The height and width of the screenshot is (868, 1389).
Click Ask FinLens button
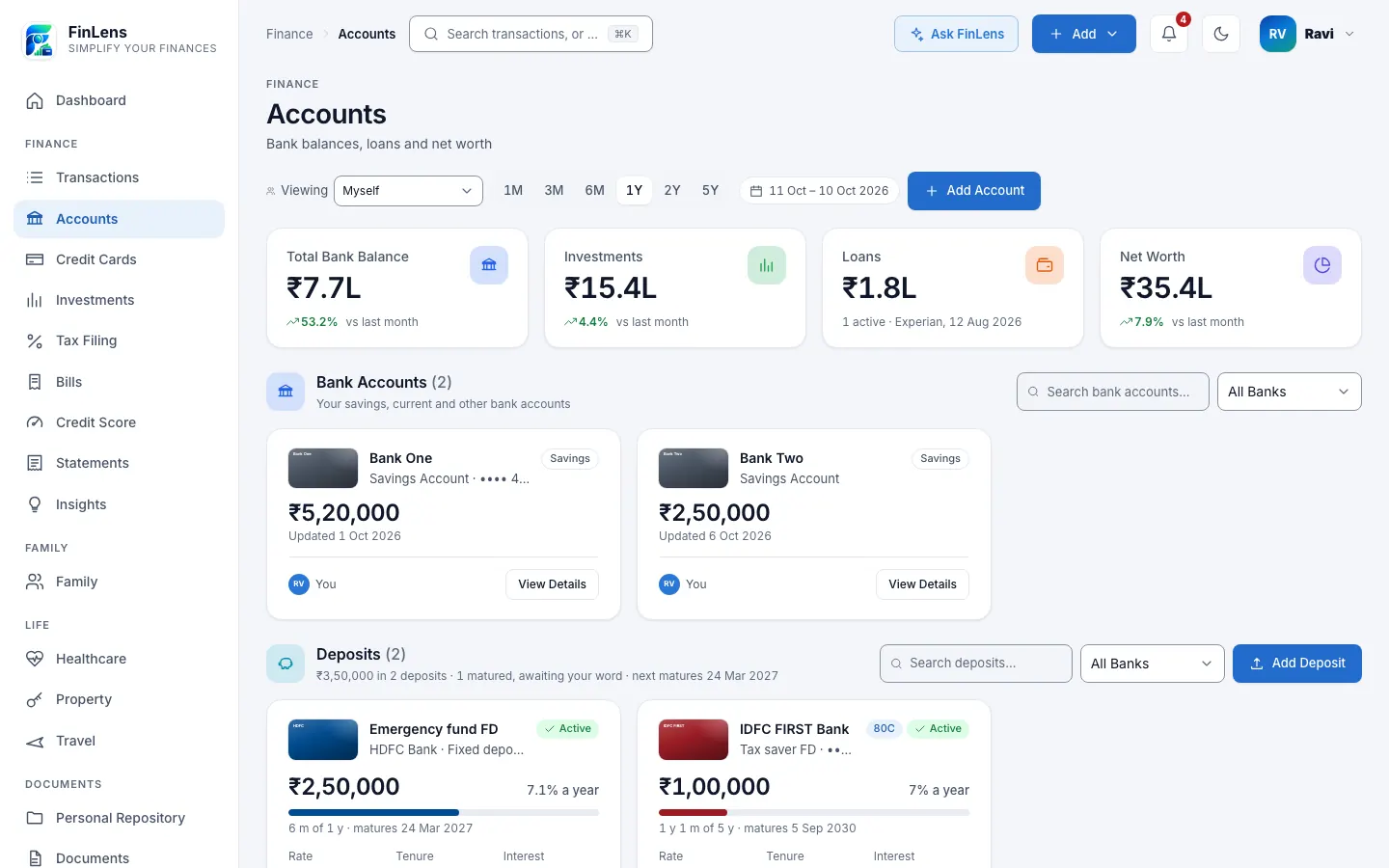[x=956, y=34]
